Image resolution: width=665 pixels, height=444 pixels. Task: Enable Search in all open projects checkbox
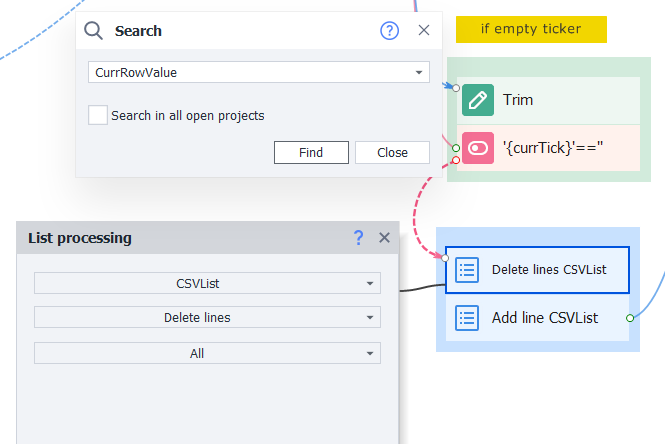(98, 115)
